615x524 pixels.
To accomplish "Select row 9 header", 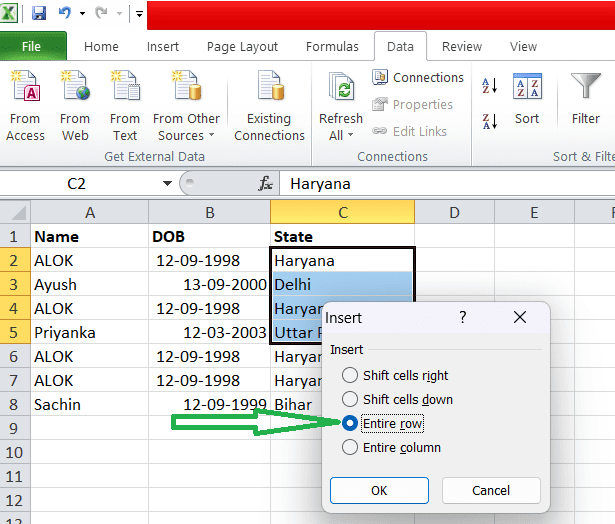I will (15, 428).
